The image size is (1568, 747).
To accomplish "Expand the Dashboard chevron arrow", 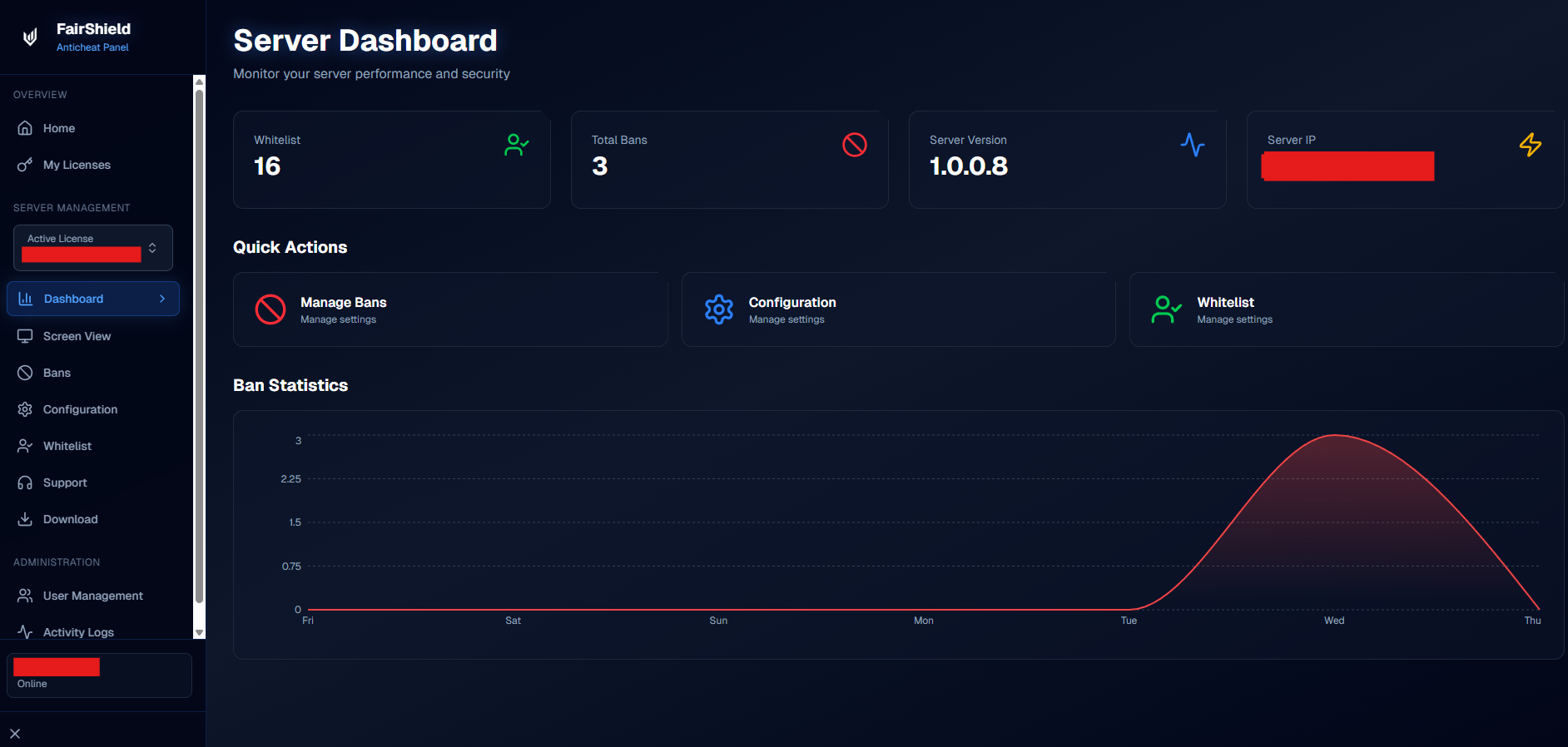I will coord(162,299).
